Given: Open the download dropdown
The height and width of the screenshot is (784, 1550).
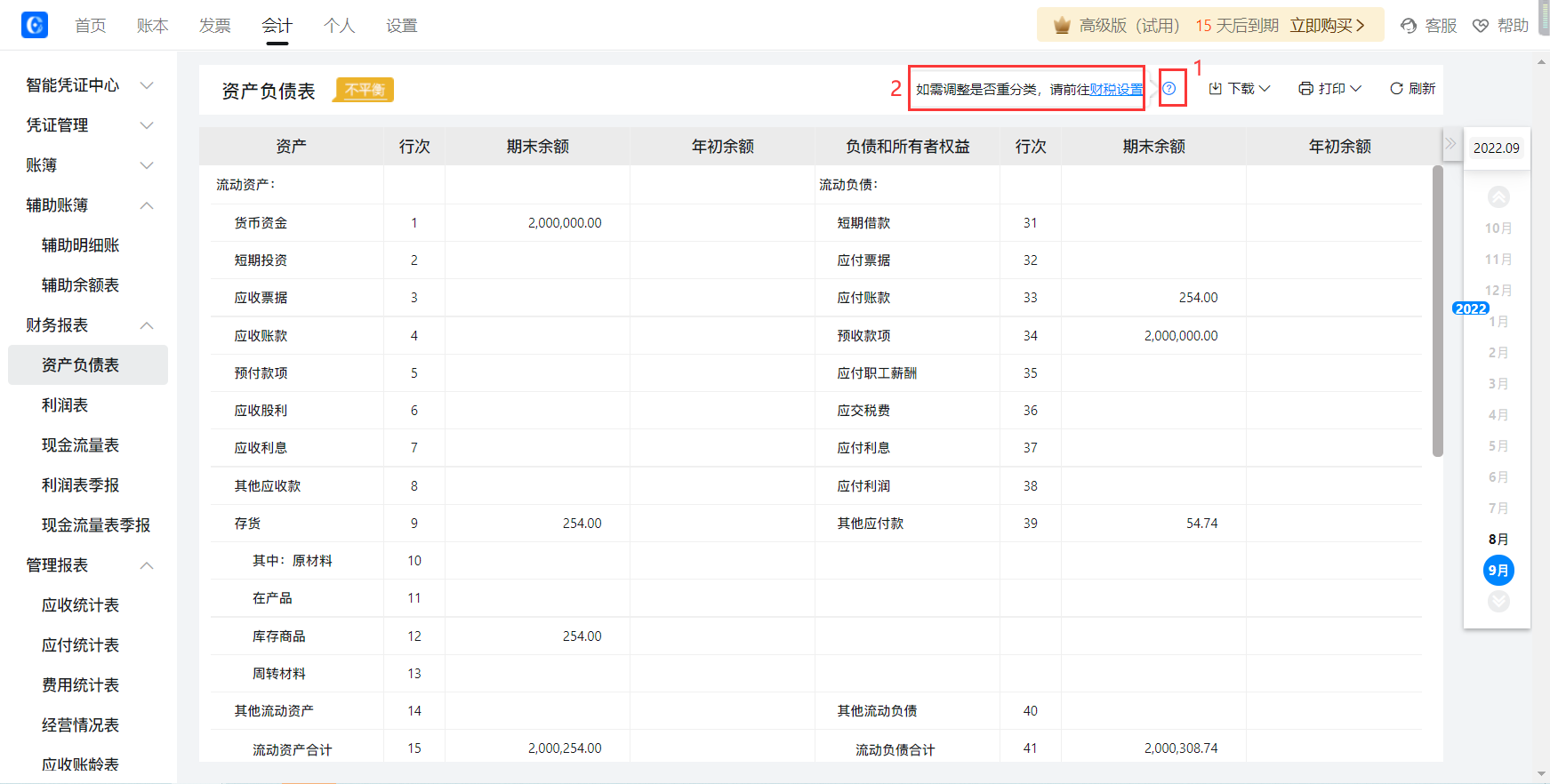Looking at the screenshot, I should [x=1240, y=89].
